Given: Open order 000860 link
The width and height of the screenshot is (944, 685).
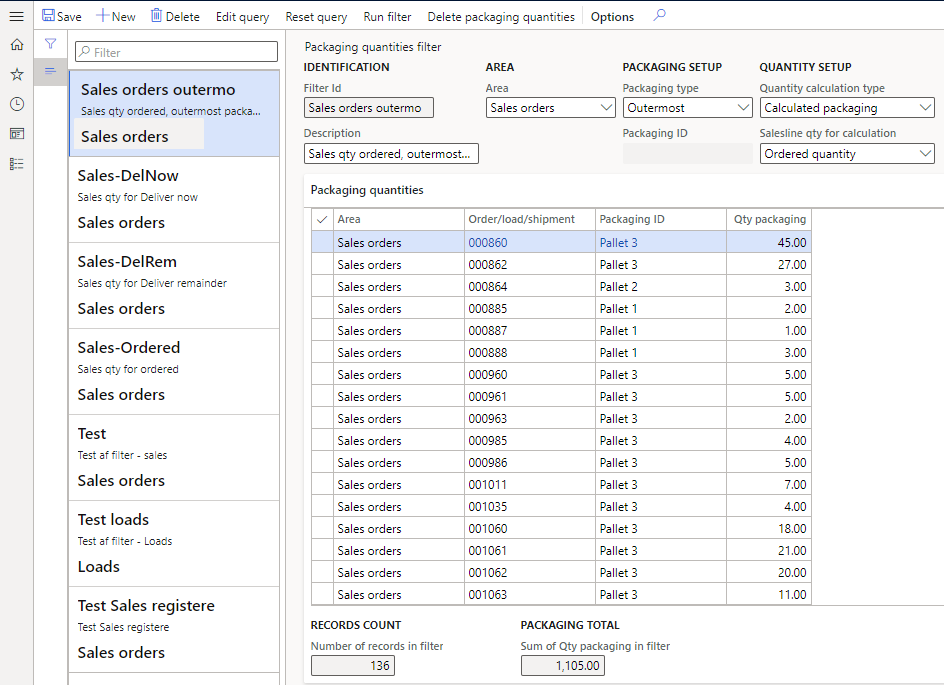Looking at the screenshot, I should [488, 243].
